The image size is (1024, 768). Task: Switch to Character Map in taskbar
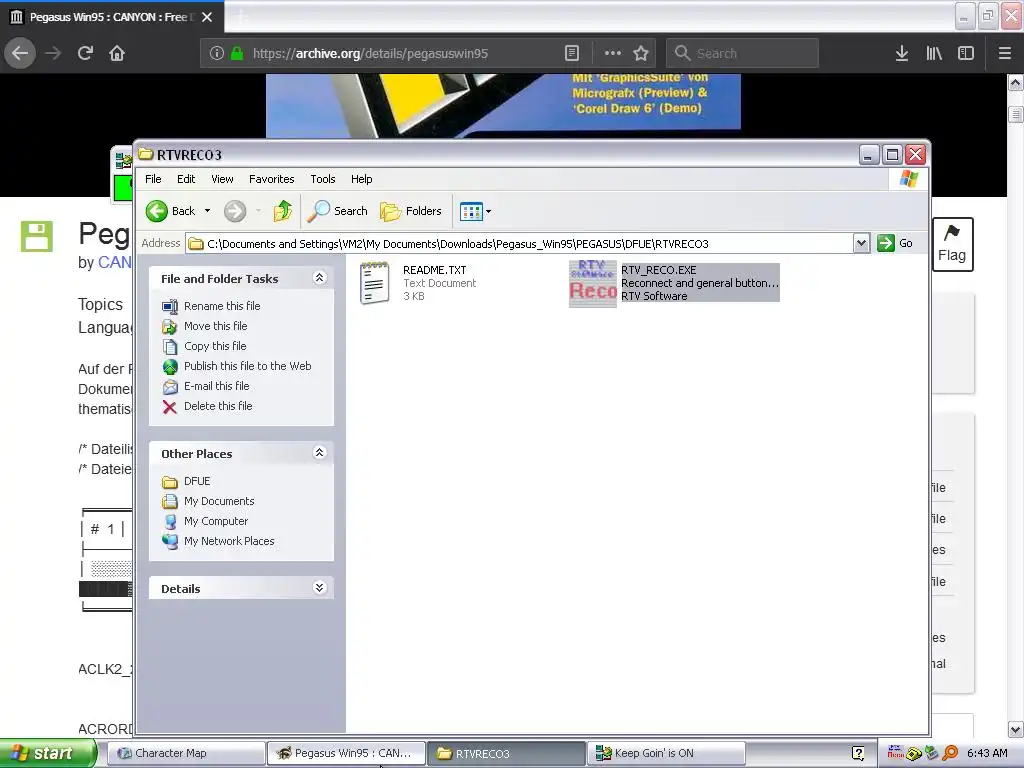(185, 753)
